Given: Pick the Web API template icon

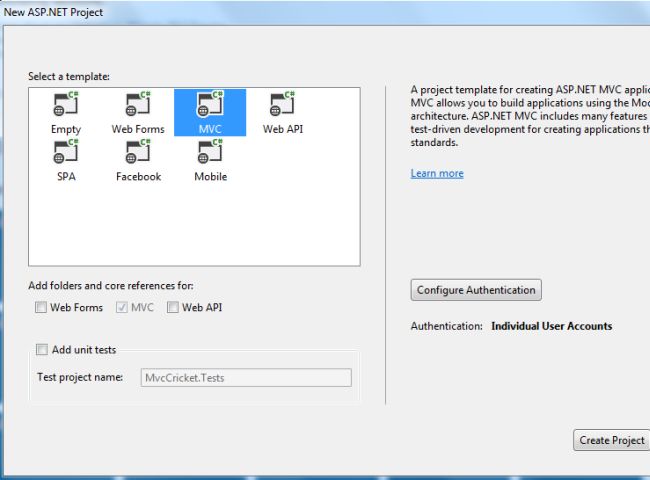Looking at the screenshot, I should click(283, 104).
